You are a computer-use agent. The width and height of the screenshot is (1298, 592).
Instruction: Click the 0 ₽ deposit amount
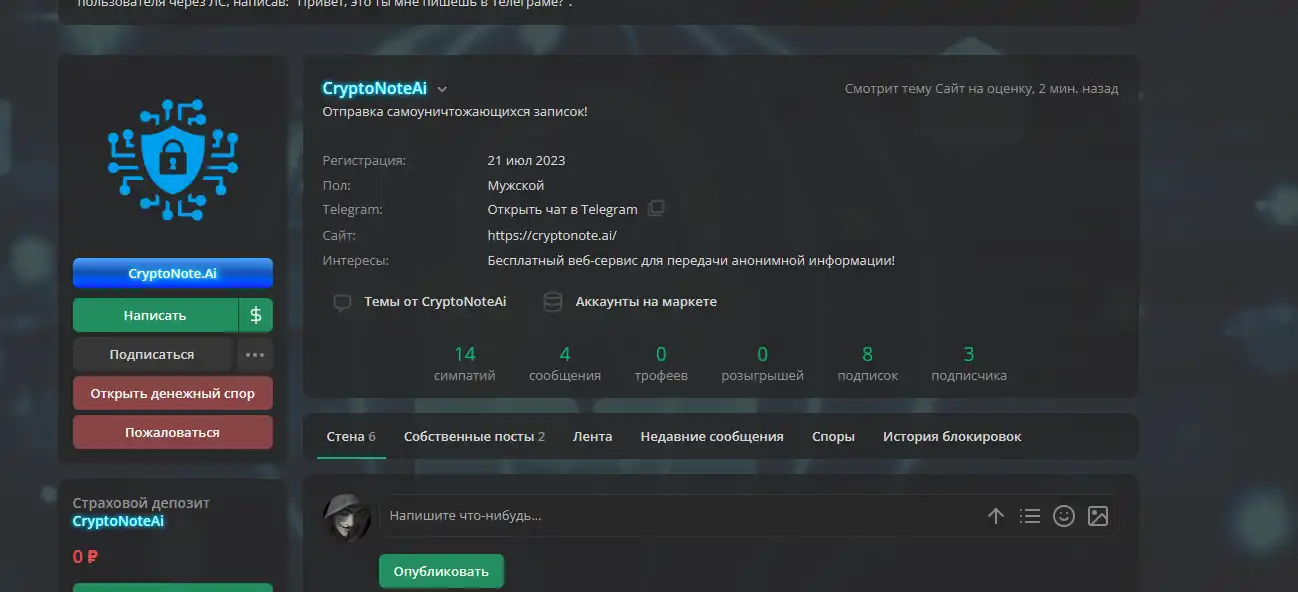pos(86,557)
